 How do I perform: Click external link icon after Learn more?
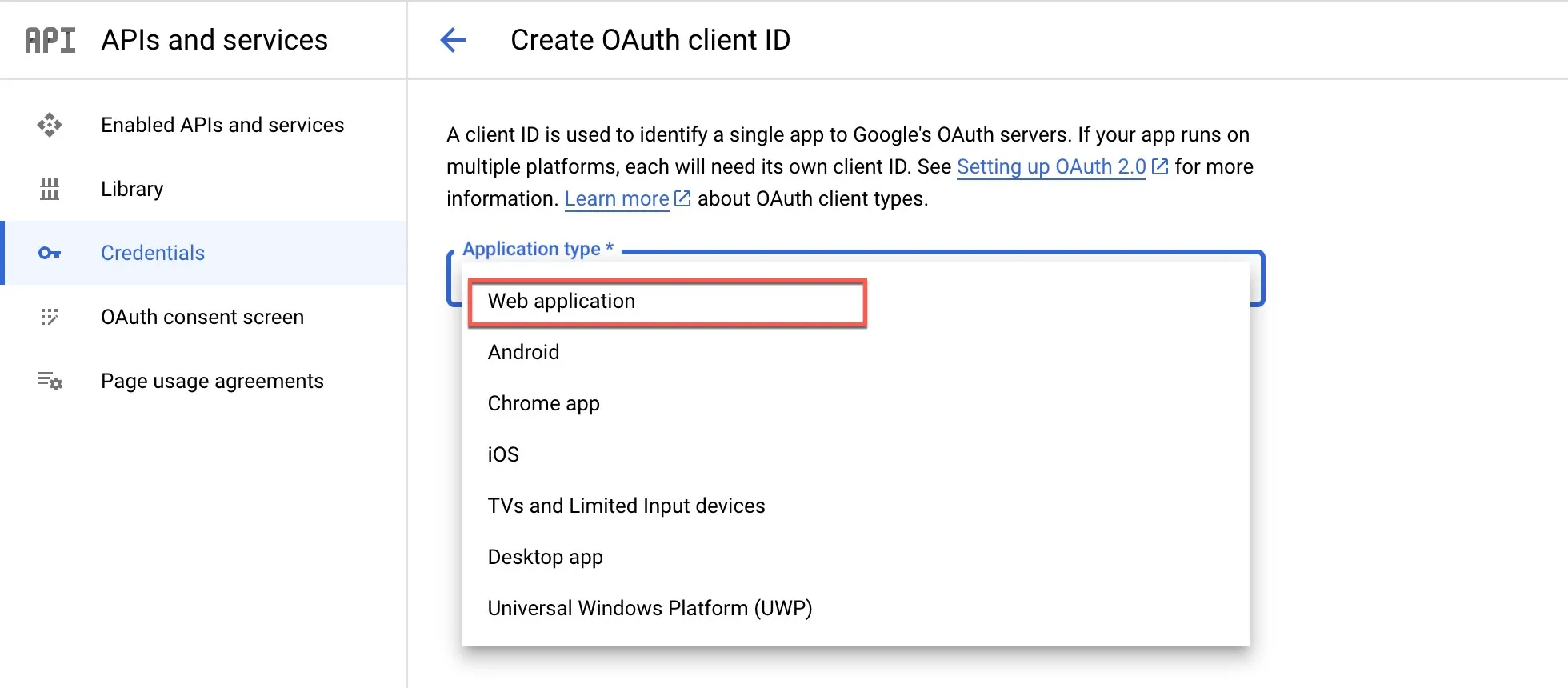pyautogui.click(x=682, y=198)
